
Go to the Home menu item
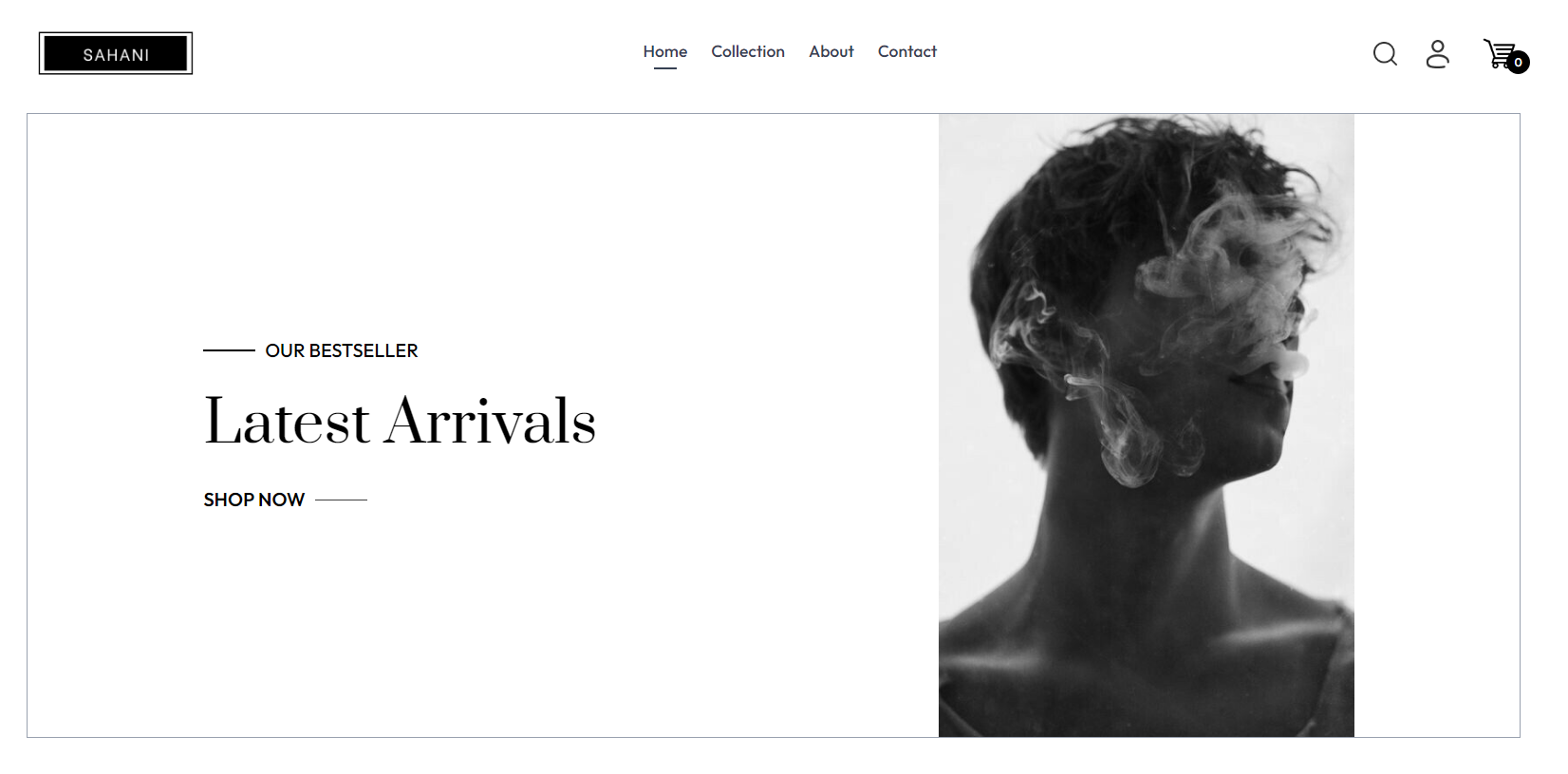pyautogui.click(x=665, y=51)
